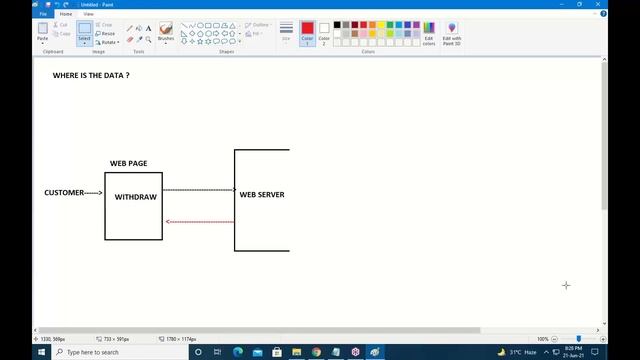Click the Cut button
This screenshot has width=640, height=360.
pyautogui.click(x=60, y=25)
